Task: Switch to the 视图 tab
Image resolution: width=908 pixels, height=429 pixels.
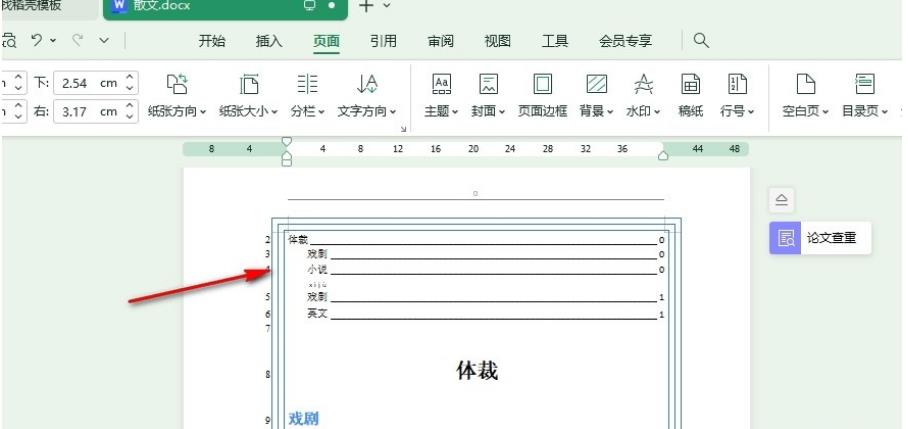Action: [497, 41]
